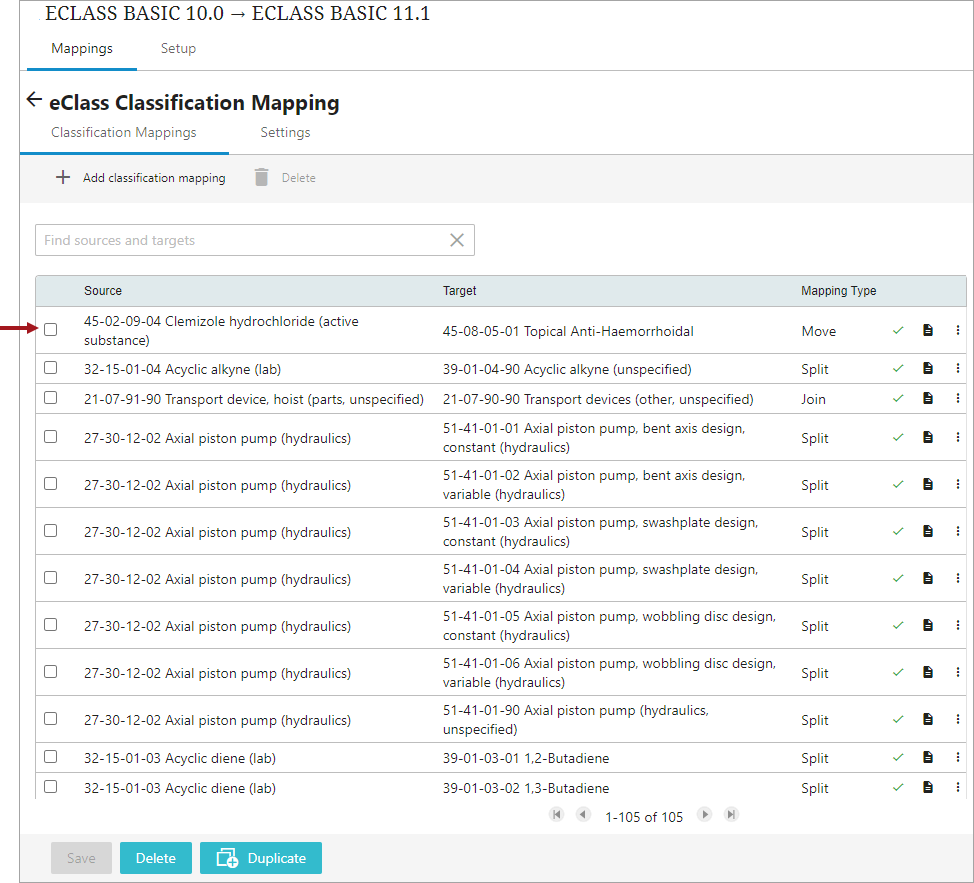Check the 1,2-Butadiene mapping row
Image resolution: width=974 pixels, height=883 pixels.
coord(51,757)
